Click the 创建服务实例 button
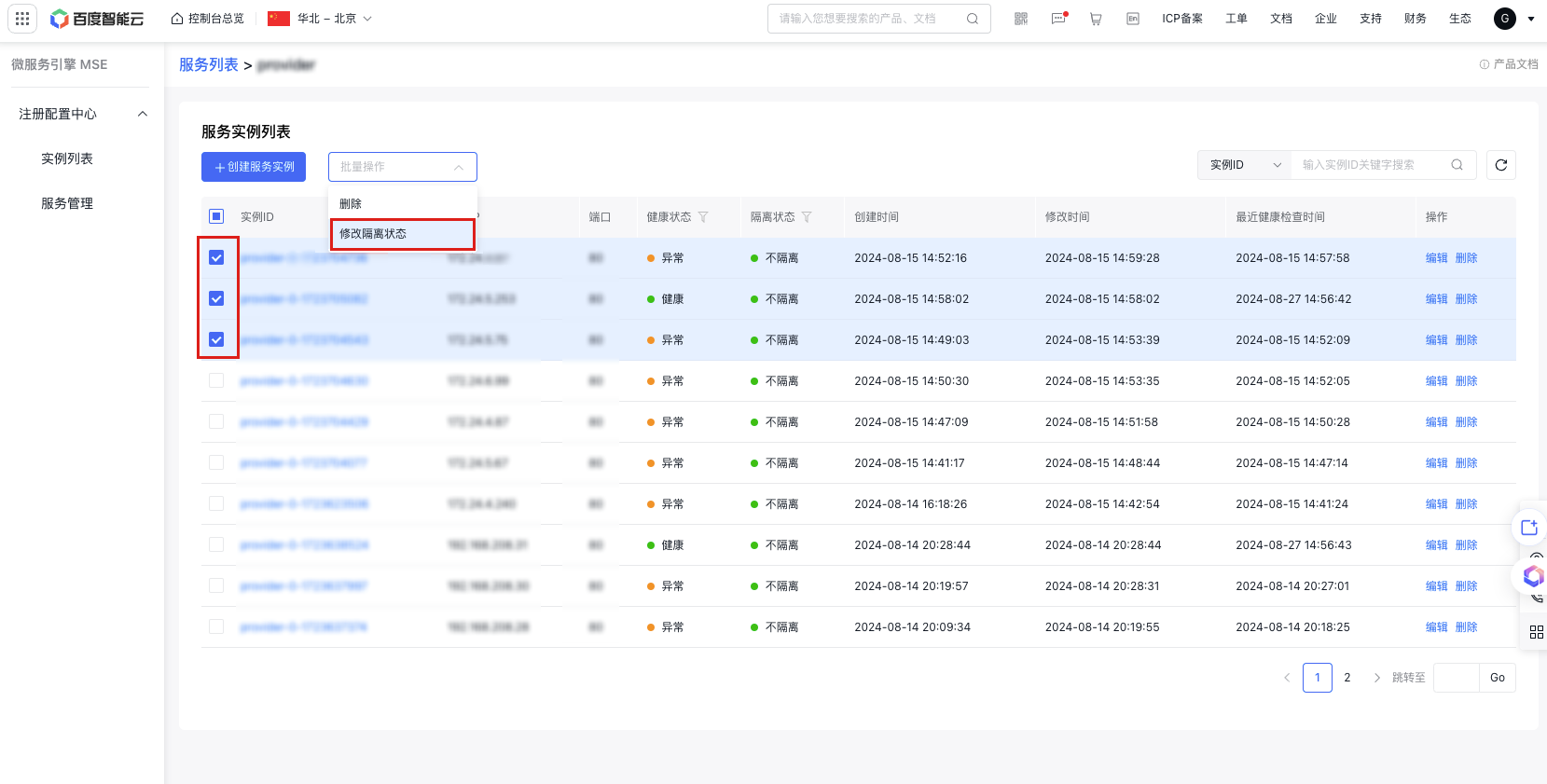 [x=254, y=167]
